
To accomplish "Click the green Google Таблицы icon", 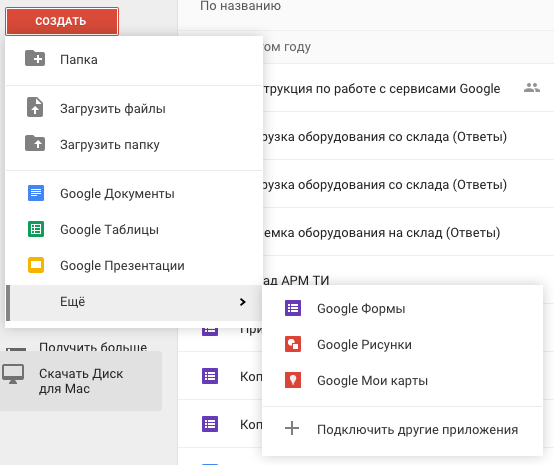I will (x=36, y=229).
